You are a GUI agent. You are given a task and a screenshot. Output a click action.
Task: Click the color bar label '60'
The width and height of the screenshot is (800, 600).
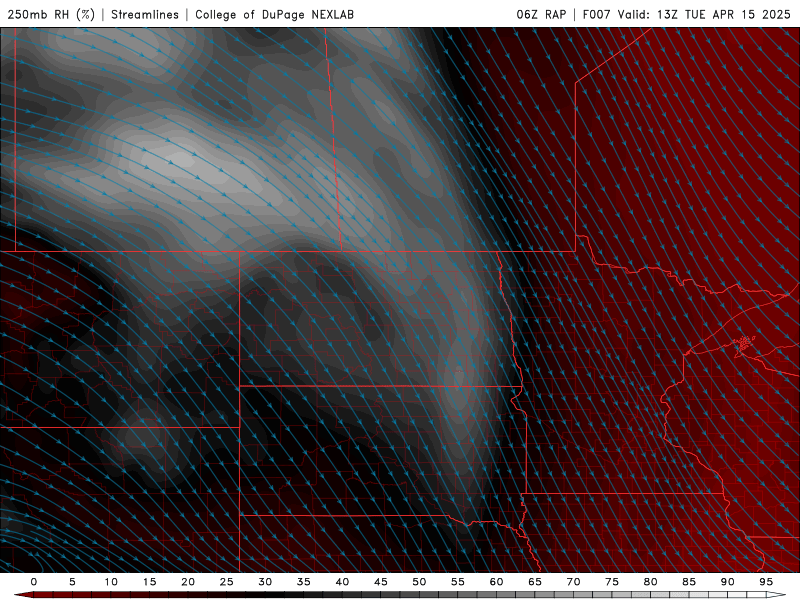pos(496,582)
